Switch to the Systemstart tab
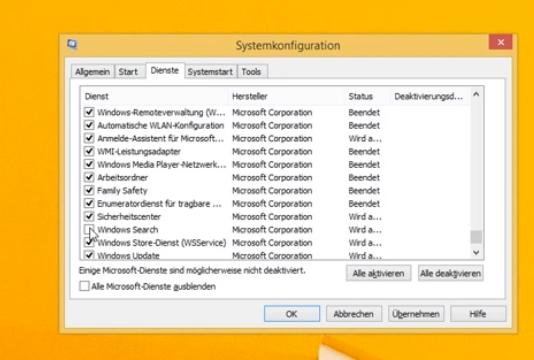This screenshot has width=534, height=360. point(210,72)
